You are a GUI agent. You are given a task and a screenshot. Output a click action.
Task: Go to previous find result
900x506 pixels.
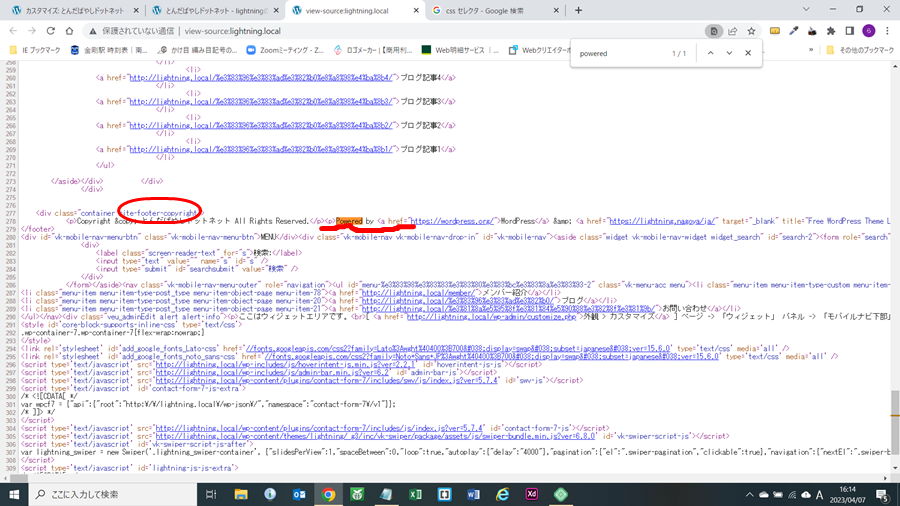708,53
